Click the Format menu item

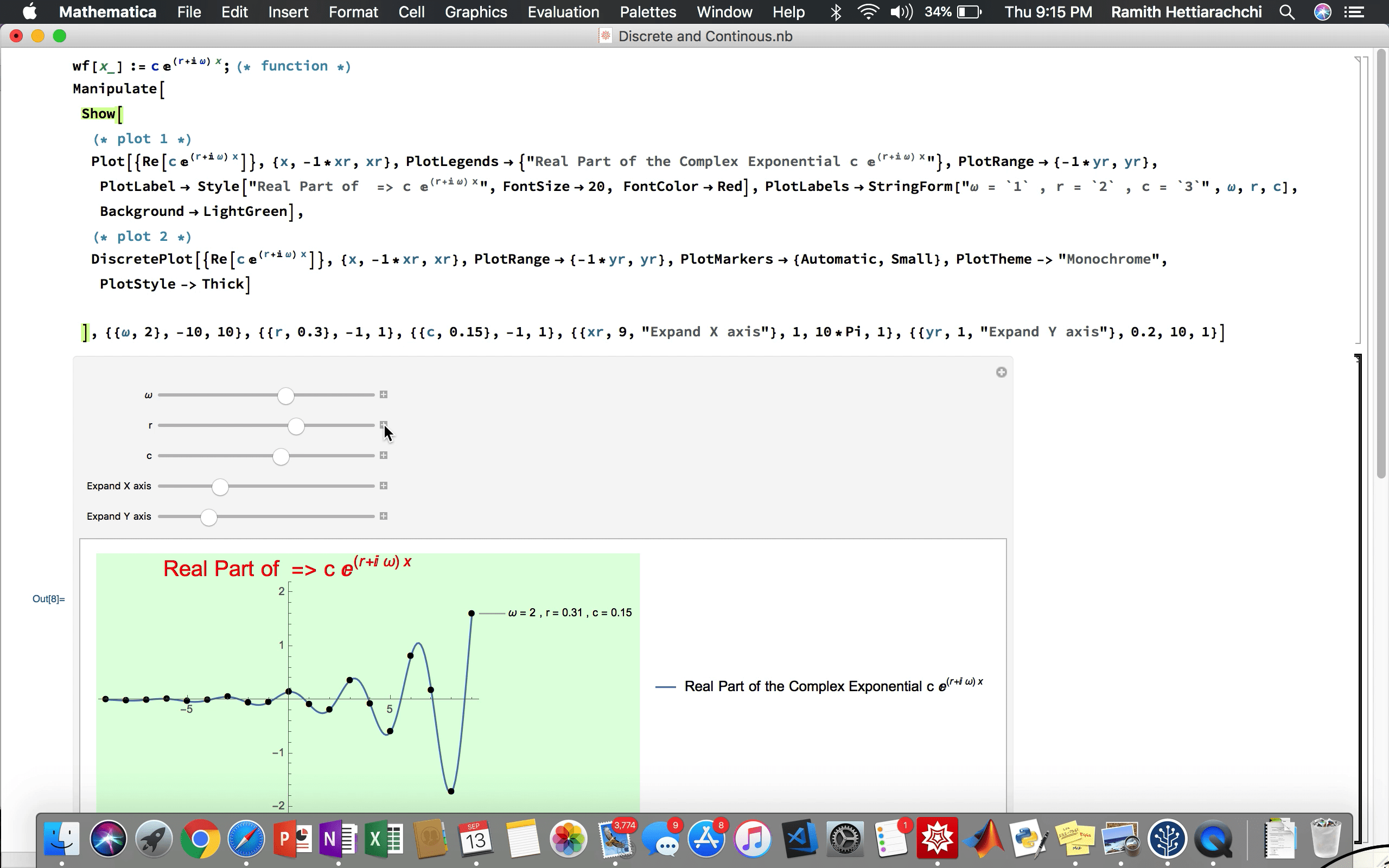(353, 12)
